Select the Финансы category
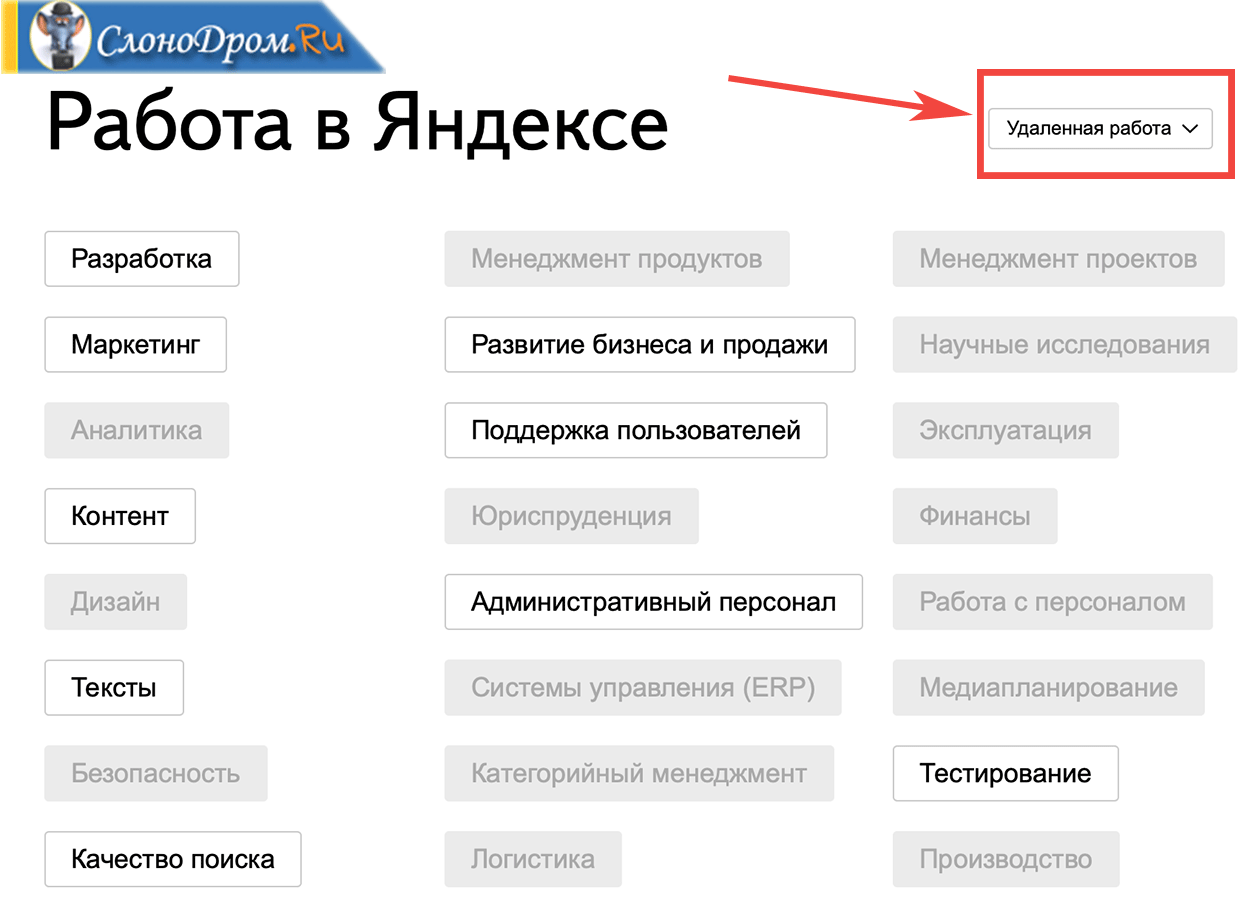The width and height of the screenshot is (1250, 908). (x=975, y=516)
